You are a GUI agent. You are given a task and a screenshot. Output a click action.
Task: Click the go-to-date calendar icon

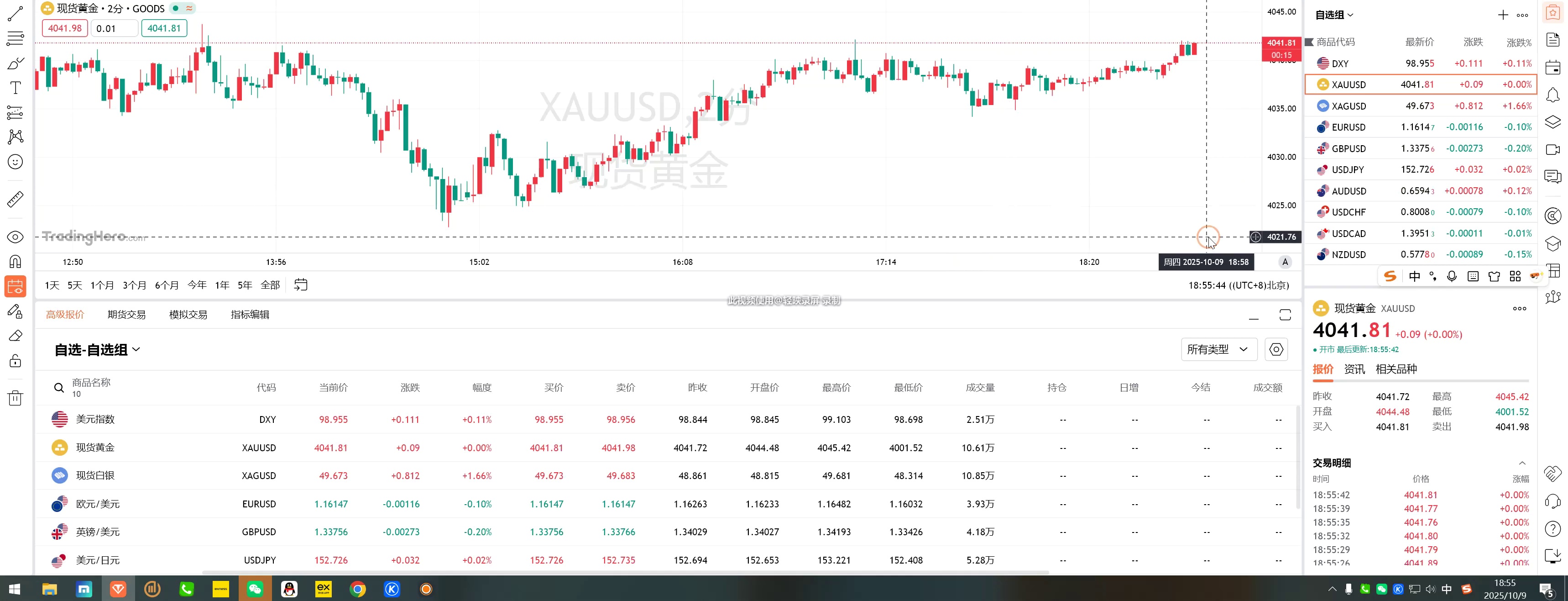point(301,285)
